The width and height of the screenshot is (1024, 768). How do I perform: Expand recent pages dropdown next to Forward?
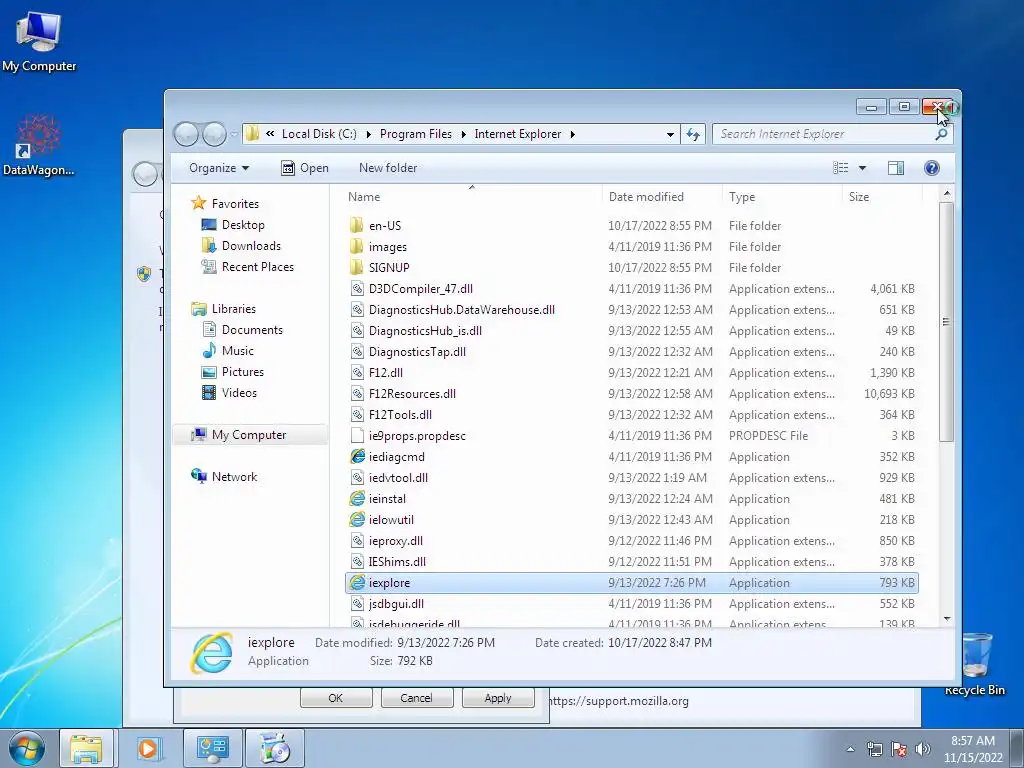coord(234,135)
